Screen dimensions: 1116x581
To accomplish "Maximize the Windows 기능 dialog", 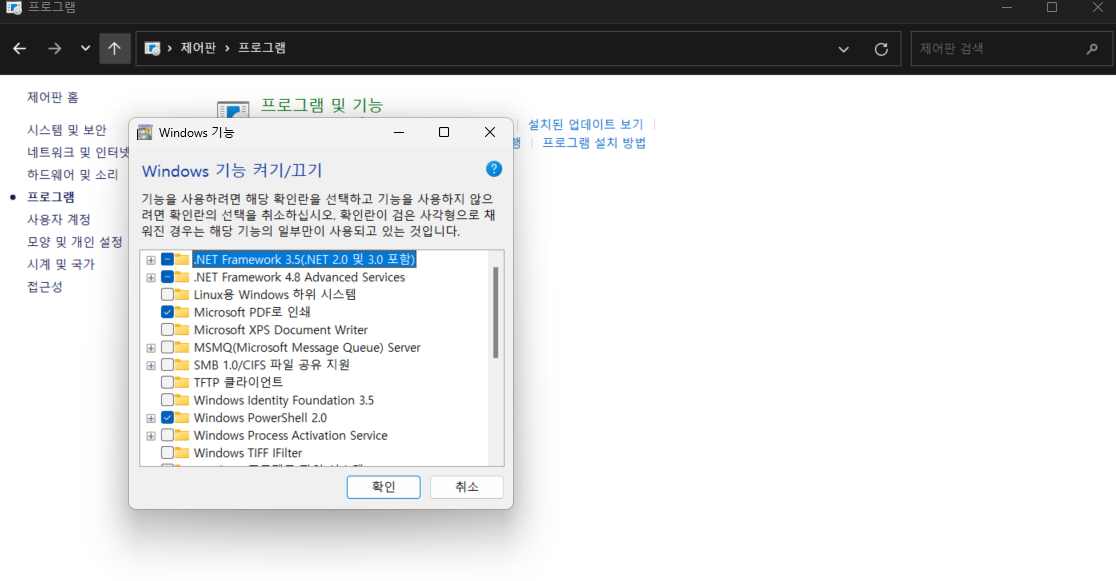I will 444,132.
